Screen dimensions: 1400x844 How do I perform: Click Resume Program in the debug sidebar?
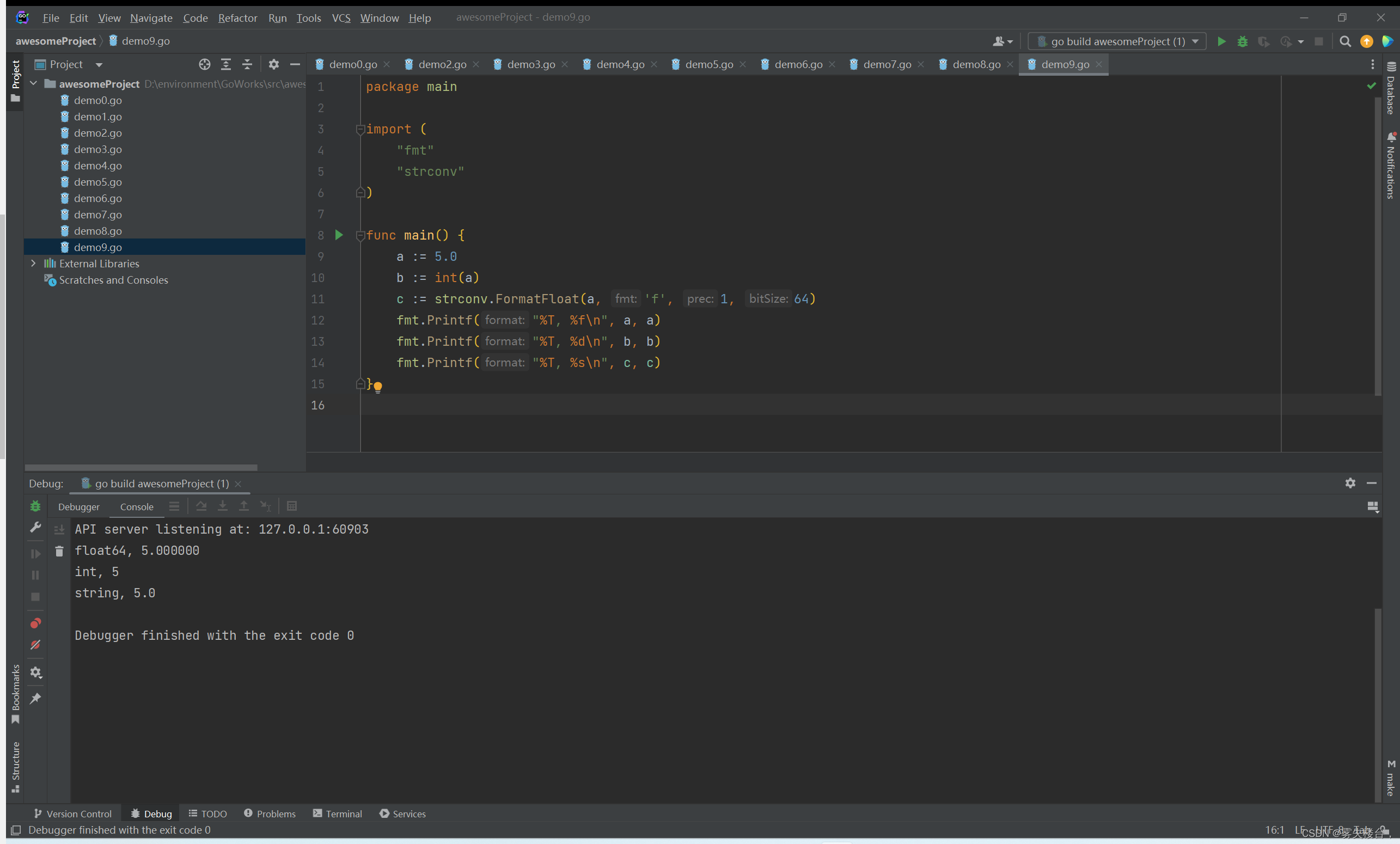pyautogui.click(x=35, y=554)
